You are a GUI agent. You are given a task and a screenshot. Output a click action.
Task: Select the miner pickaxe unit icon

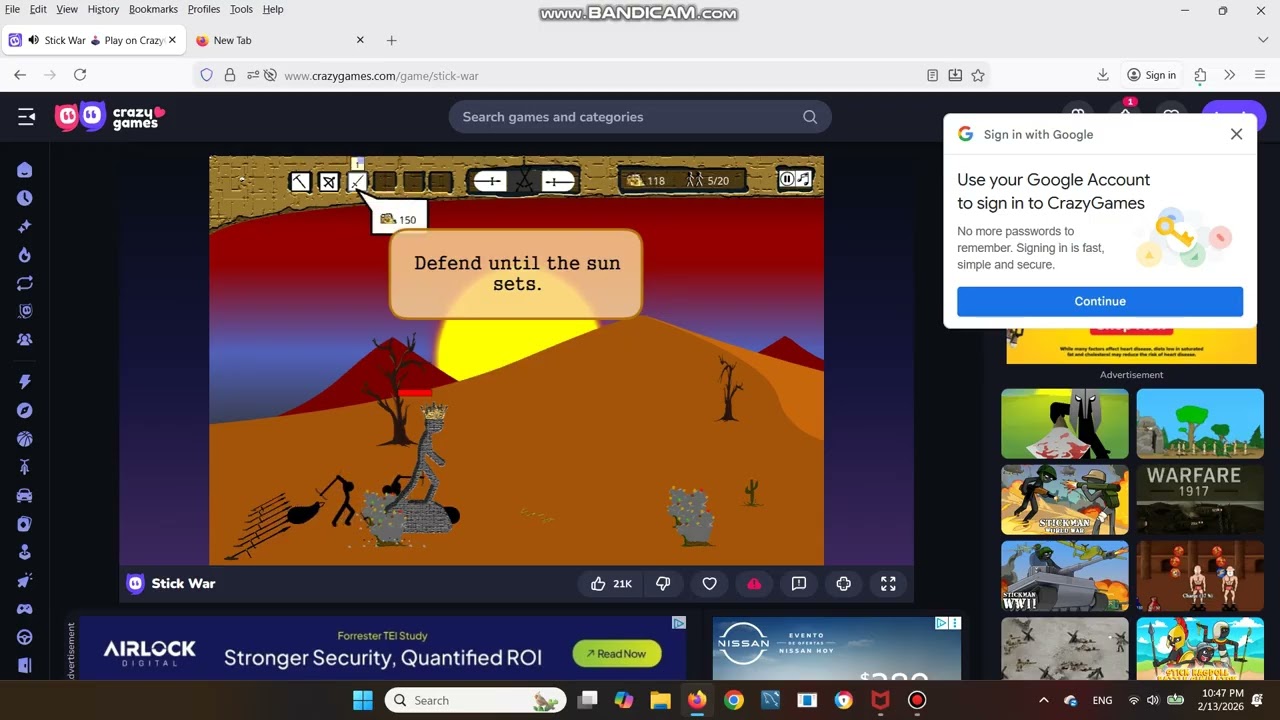click(x=300, y=181)
